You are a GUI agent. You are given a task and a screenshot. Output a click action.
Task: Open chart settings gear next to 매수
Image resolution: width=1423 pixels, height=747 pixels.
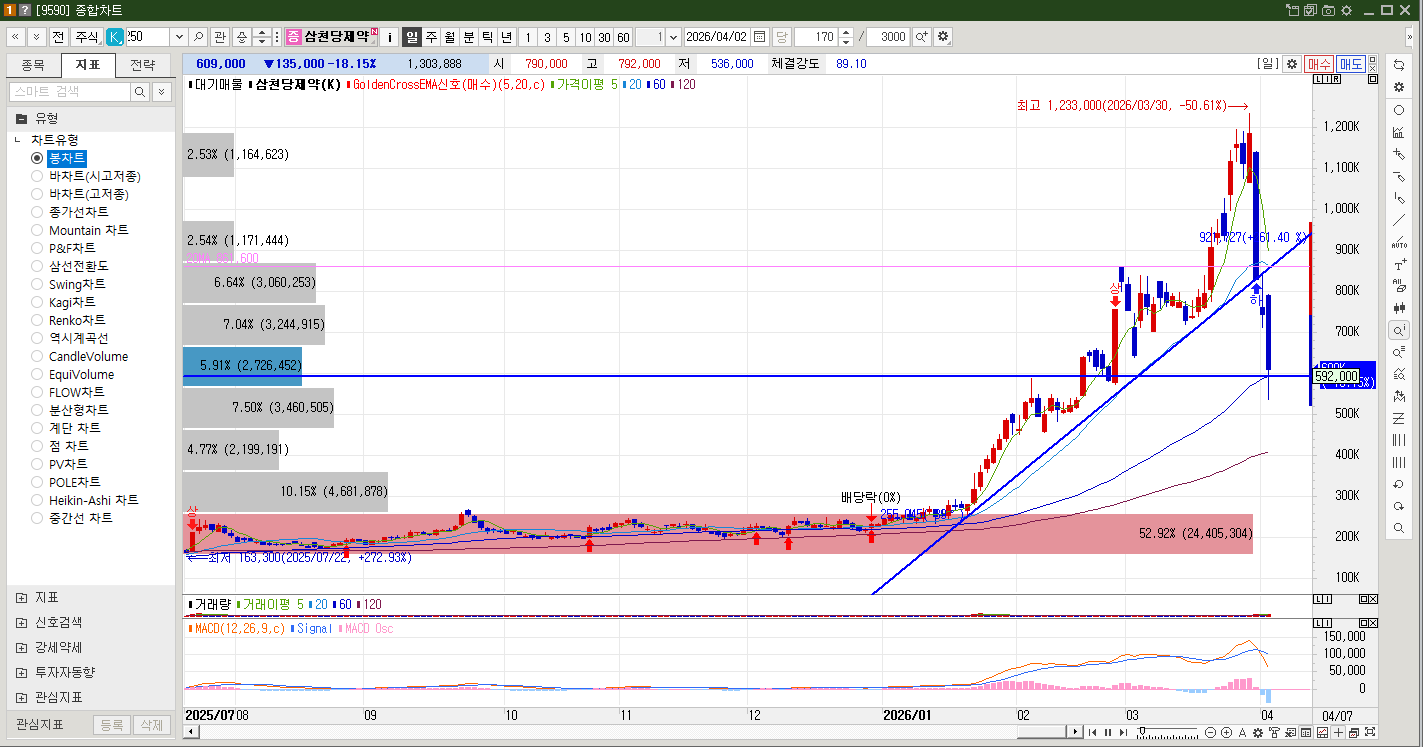[x=1292, y=64]
